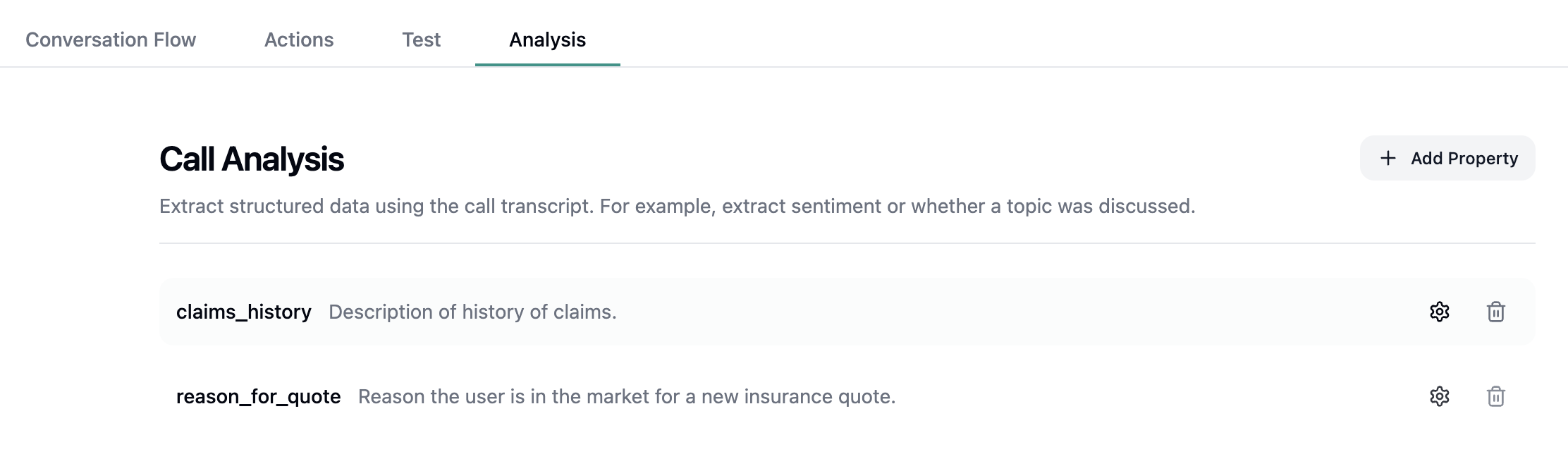
Task: Switch to the Conversation Flow tab
Action: click(111, 39)
